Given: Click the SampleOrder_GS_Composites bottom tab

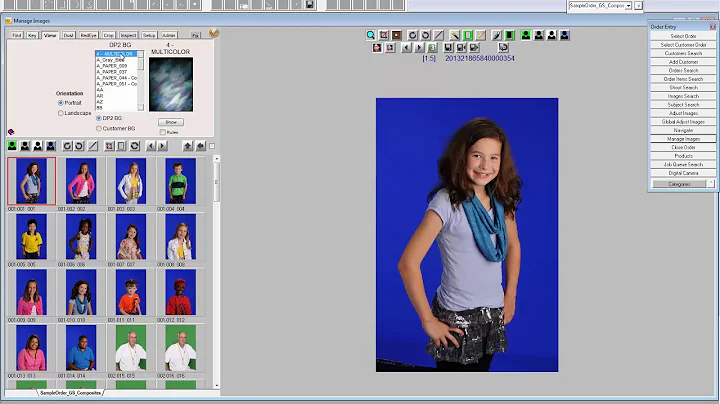Looking at the screenshot, I should tap(70, 393).
